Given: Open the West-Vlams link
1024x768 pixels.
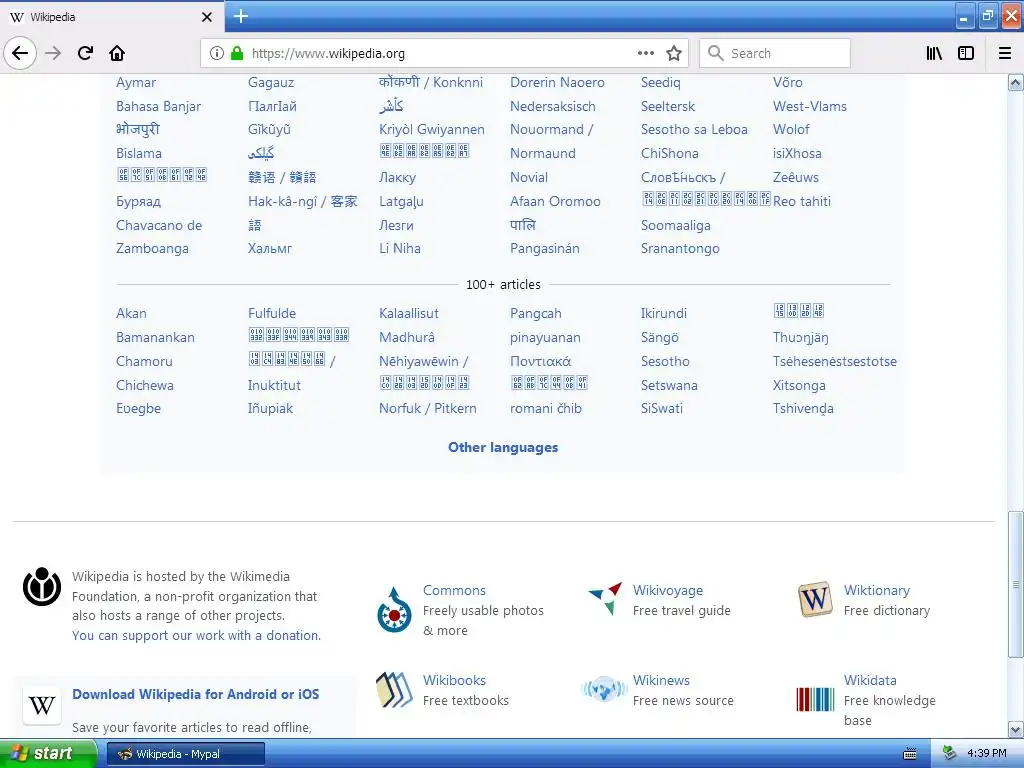Looking at the screenshot, I should click(810, 106).
